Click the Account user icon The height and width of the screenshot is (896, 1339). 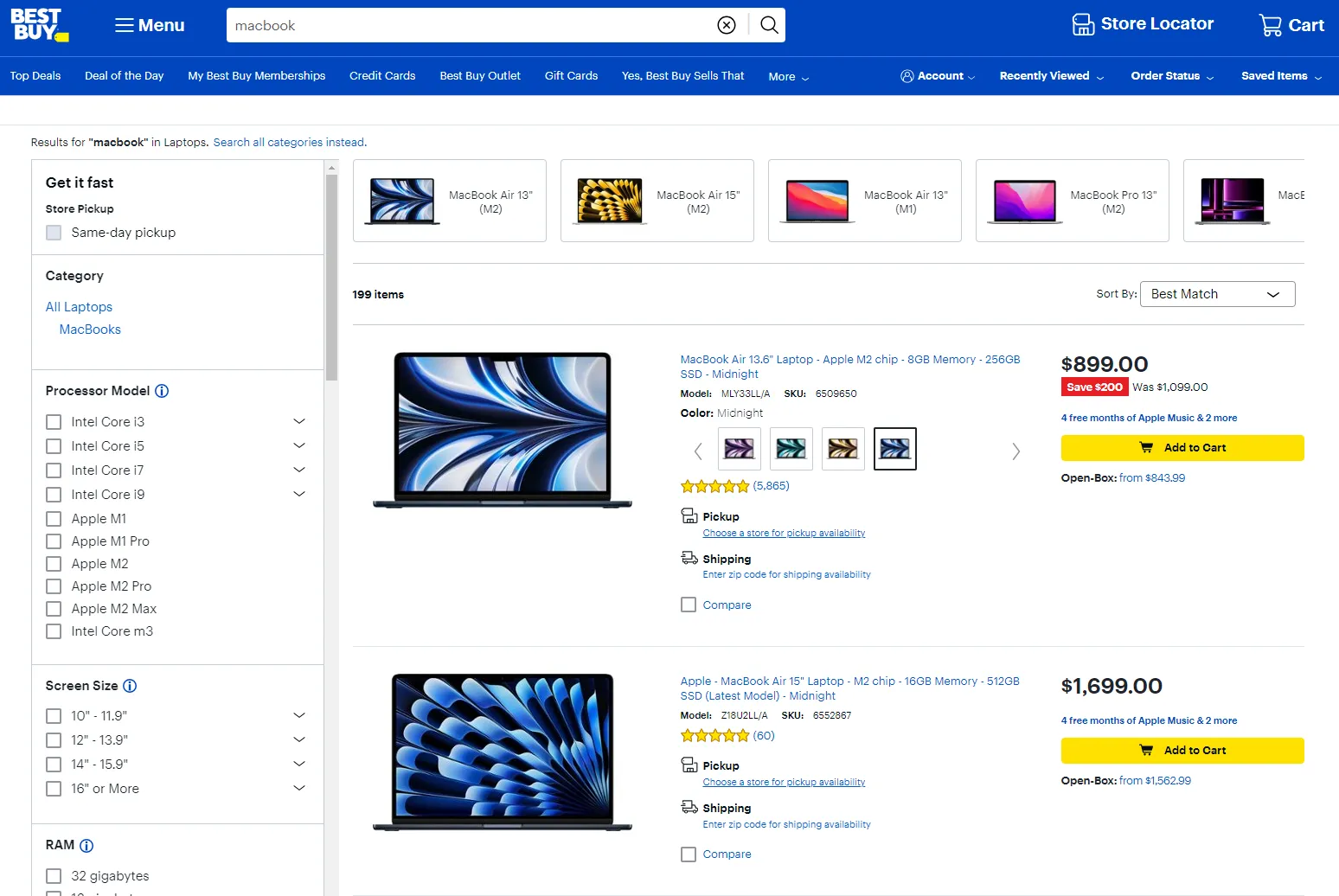click(907, 76)
